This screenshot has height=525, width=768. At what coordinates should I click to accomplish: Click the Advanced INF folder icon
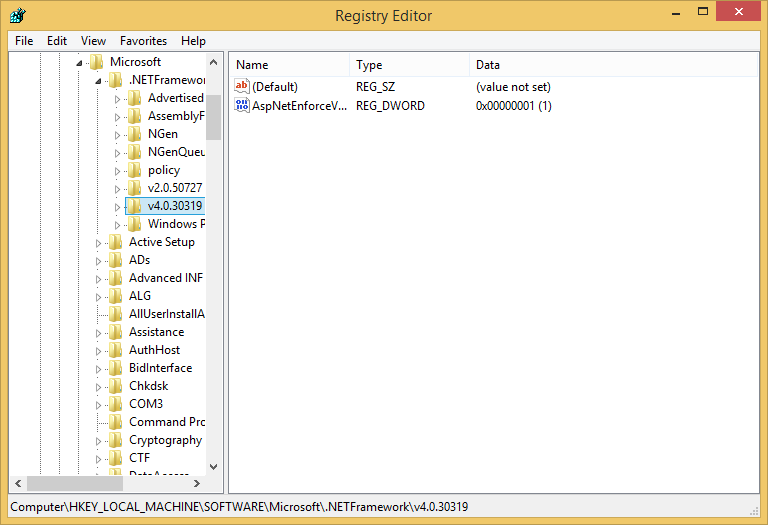tap(116, 278)
